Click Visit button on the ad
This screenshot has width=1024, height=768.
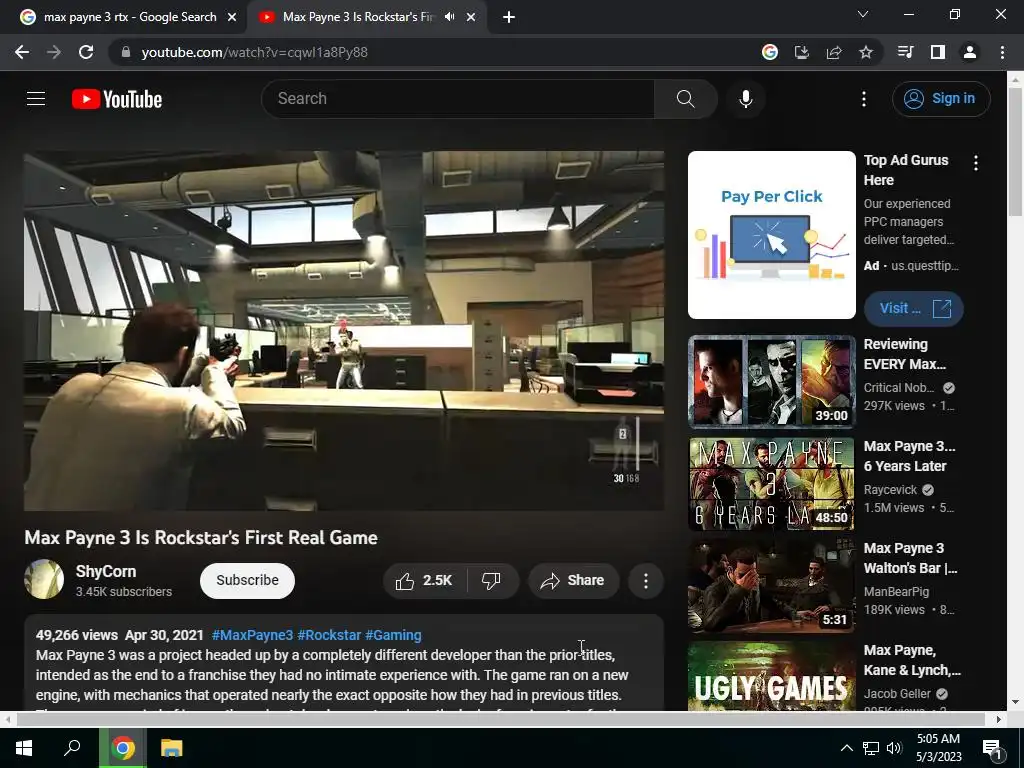913,308
